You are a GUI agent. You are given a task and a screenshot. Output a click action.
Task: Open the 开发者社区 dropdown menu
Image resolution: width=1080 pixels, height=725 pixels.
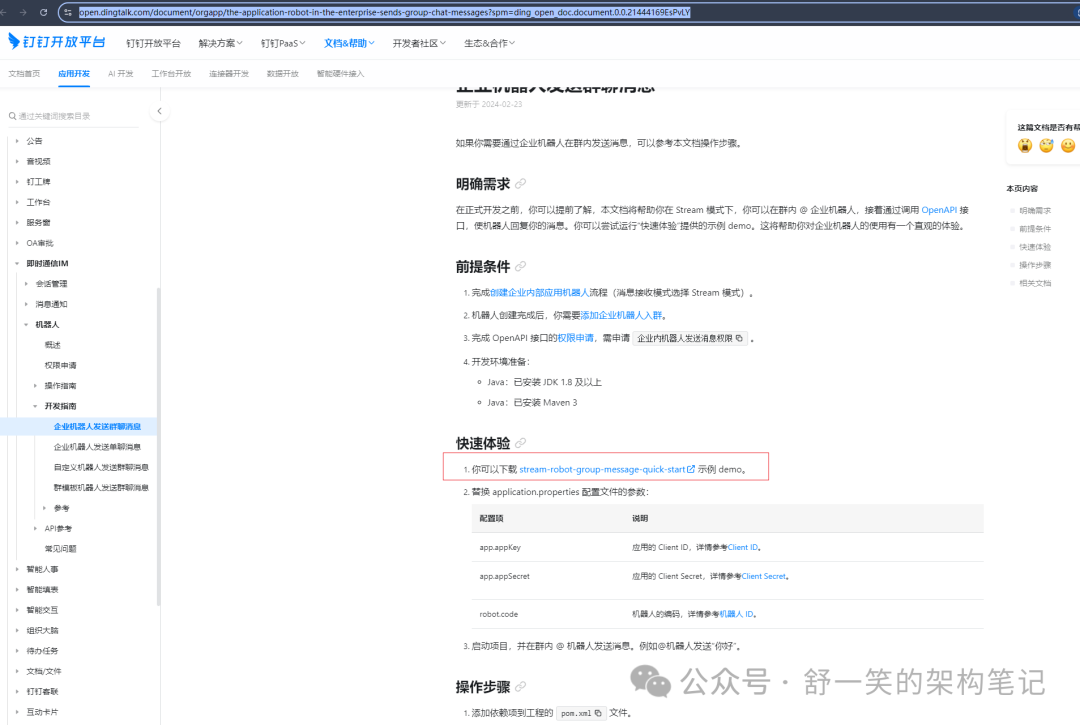419,43
